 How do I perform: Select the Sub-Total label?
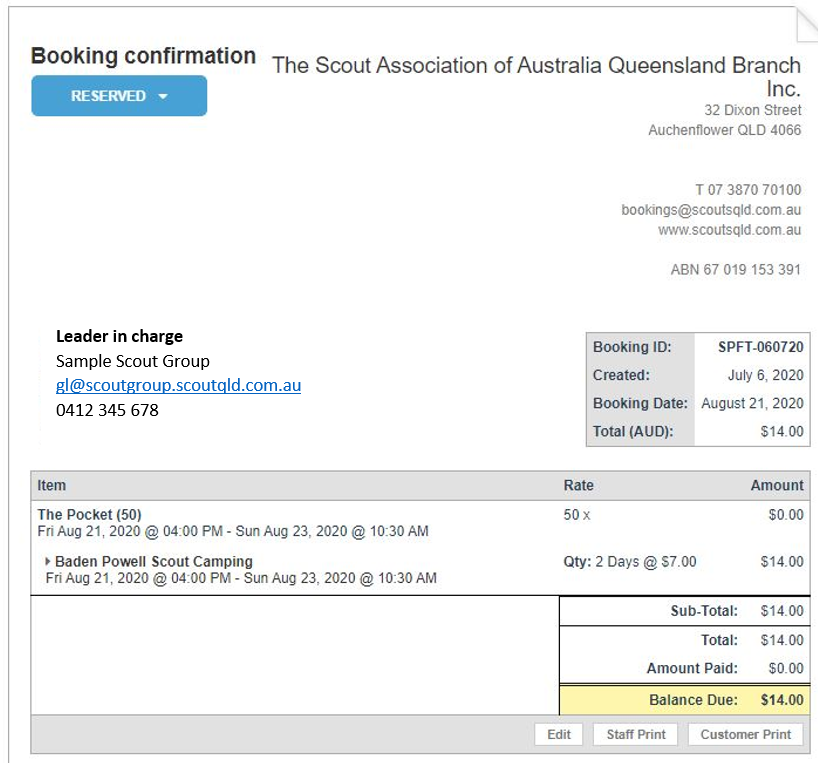click(704, 611)
